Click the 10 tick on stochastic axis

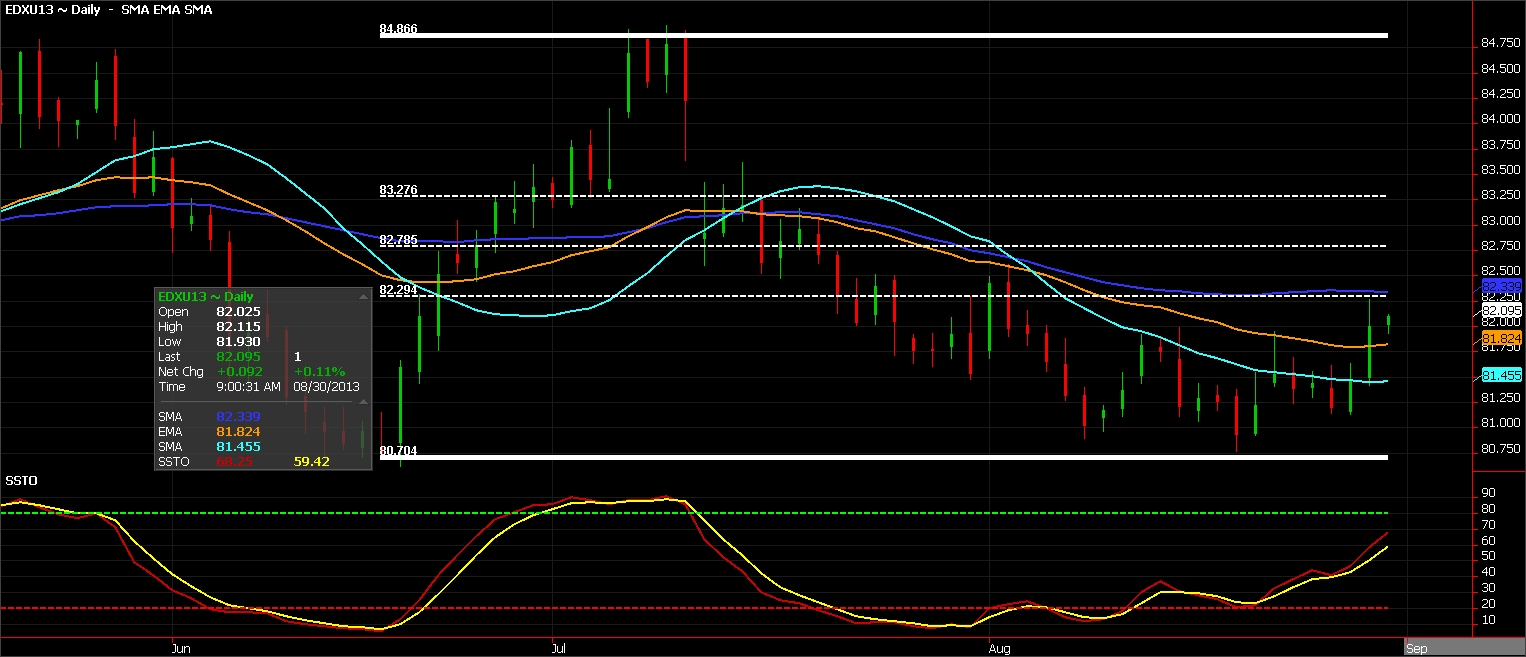[1488, 620]
